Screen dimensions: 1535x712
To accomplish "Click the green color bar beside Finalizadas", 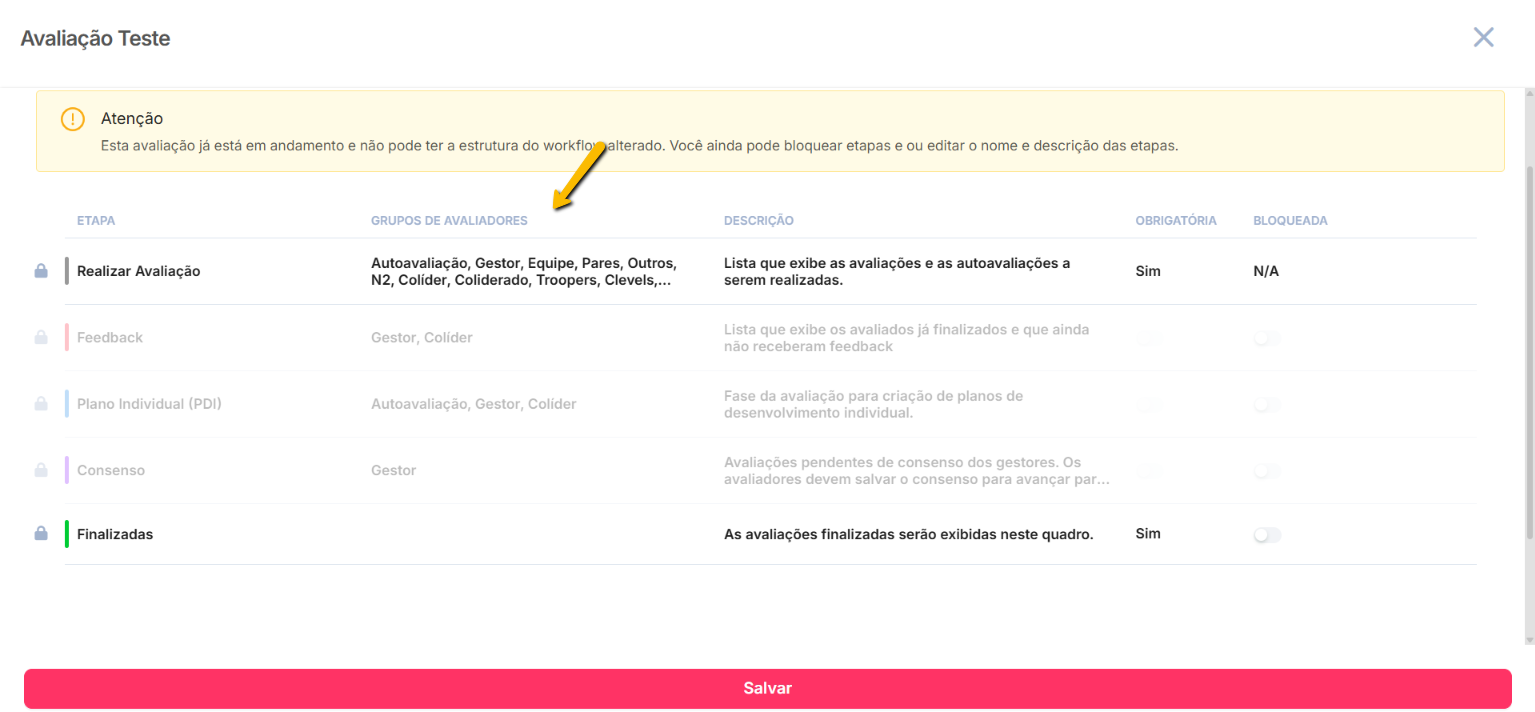I will coord(67,534).
